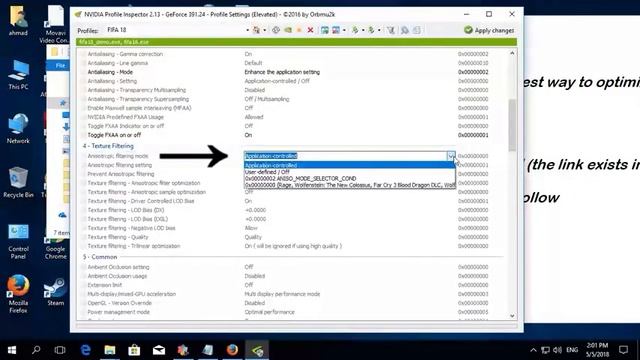Open the ahmad user folder icon
The height and width of the screenshot is (360, 640).
[x=18, y=21]
